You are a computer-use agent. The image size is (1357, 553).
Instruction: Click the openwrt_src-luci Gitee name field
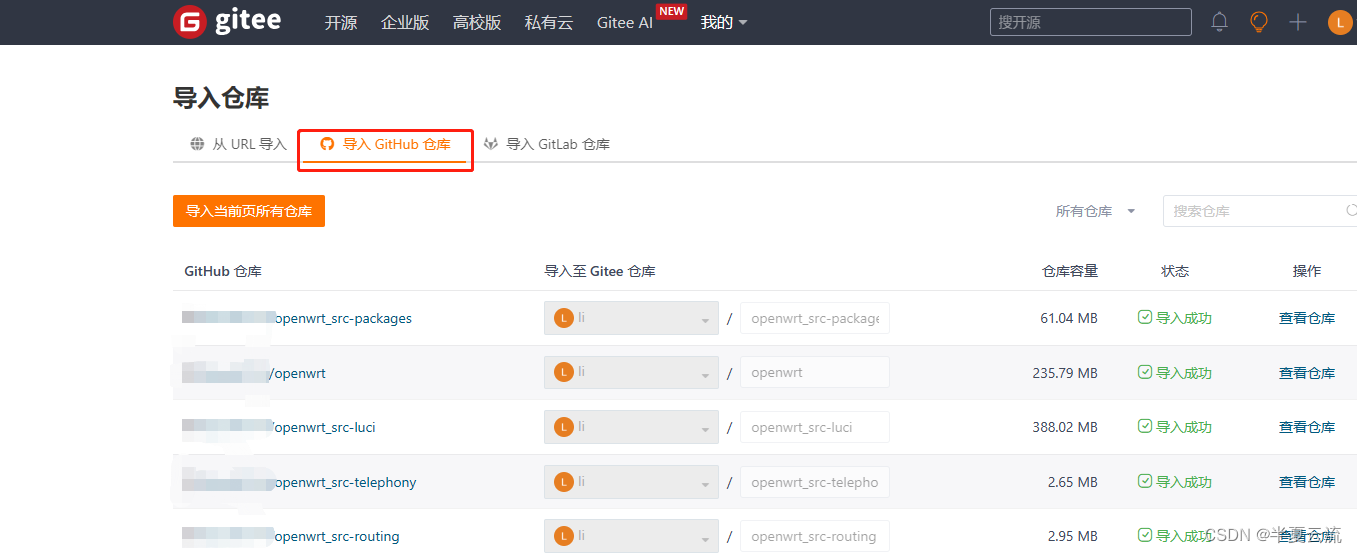point(815,427)
